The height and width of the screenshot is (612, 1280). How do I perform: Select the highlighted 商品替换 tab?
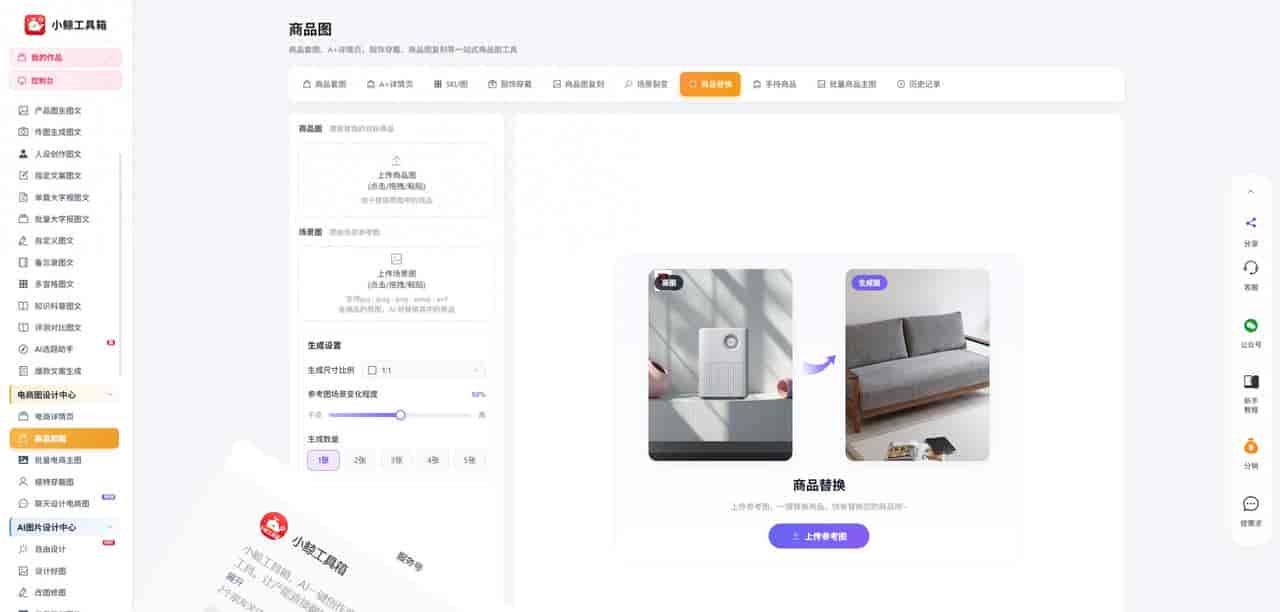click(x=710, y=84)
